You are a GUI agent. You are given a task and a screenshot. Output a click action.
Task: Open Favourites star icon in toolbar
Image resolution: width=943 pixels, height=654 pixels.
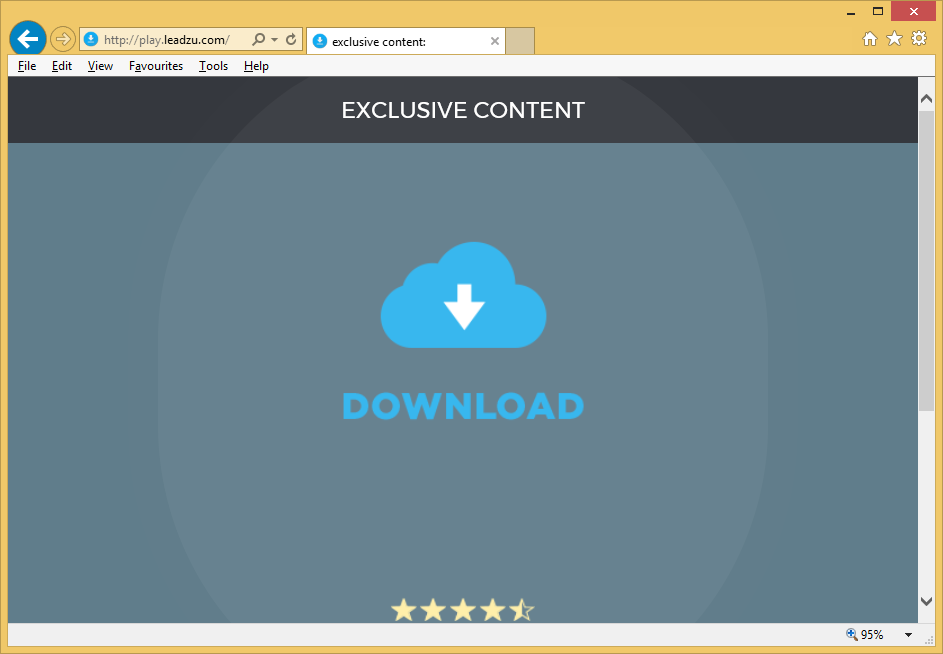pyautogui.click(x=894, y=39)
